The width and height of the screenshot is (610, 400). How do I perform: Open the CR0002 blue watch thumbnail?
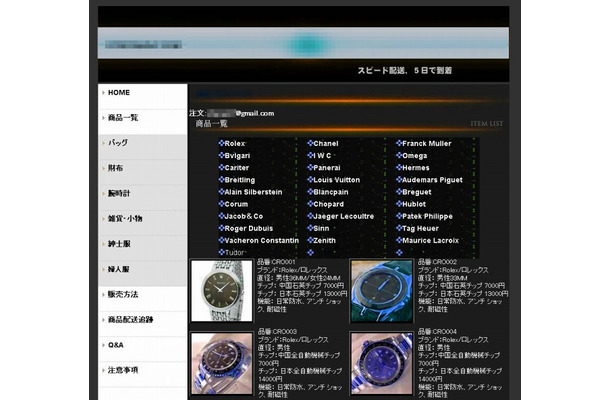tap(381, 291)
